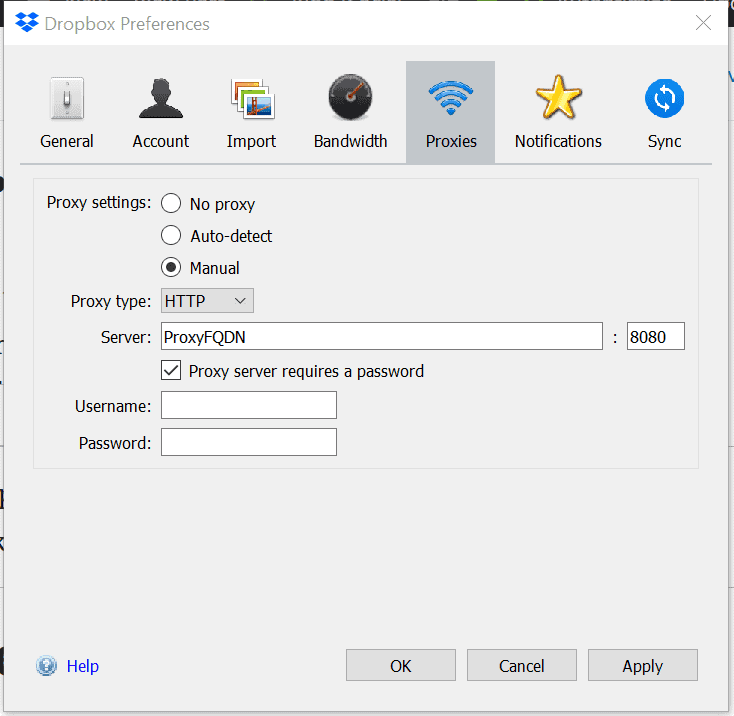Open the General preferences light switch icon
The width and height of the screenshot is (734, 716).
point(67,100)
